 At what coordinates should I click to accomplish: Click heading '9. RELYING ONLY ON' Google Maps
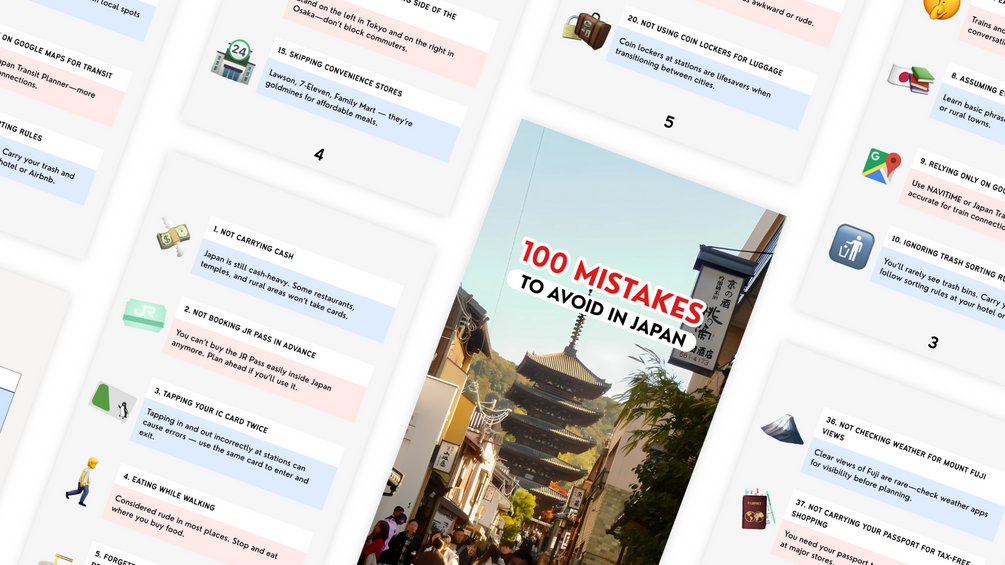[961, 176]
